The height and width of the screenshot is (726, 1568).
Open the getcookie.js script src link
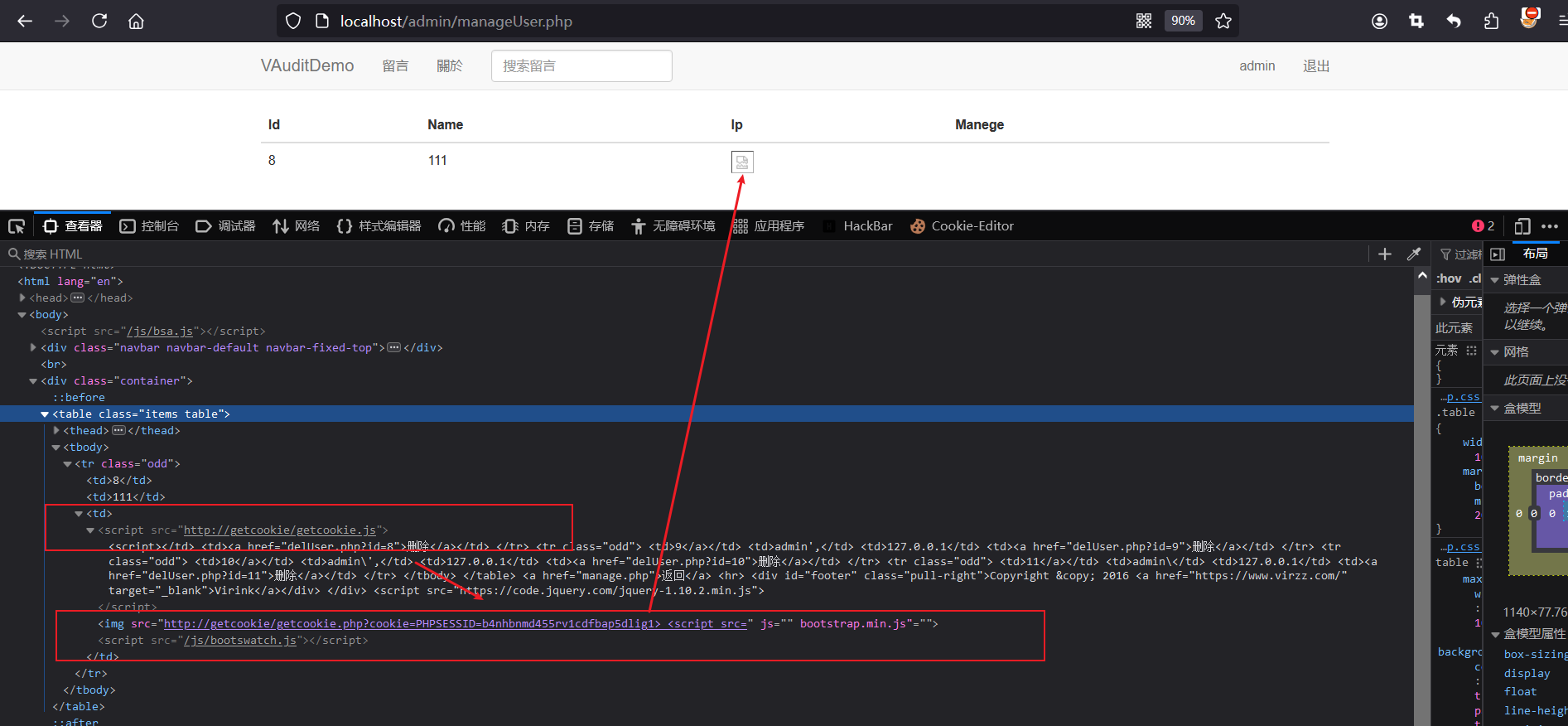(x=280, y=530)
